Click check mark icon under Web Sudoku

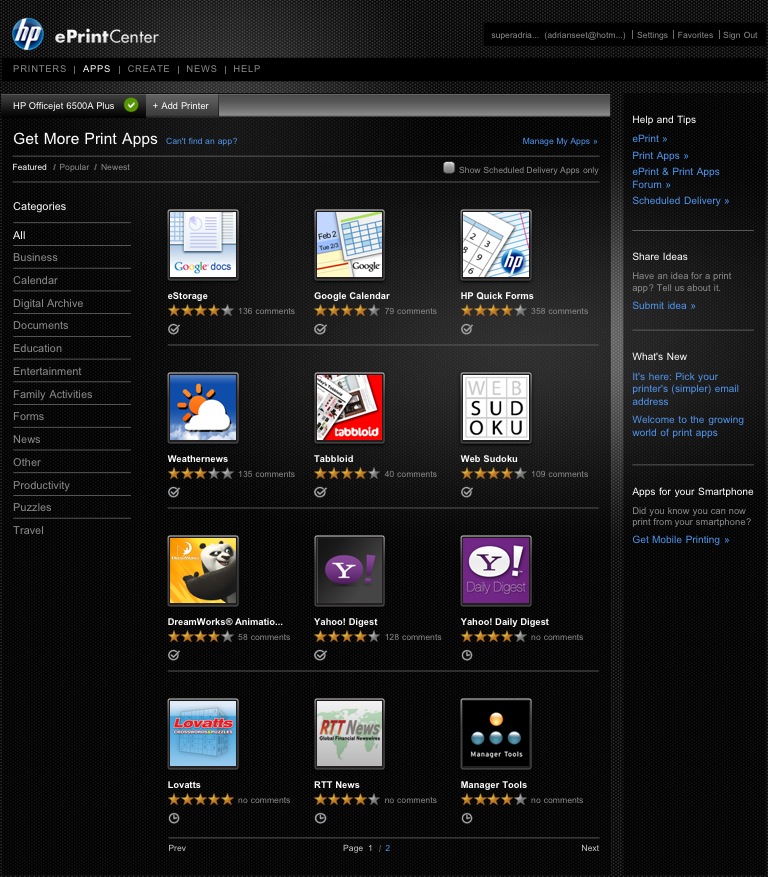pos(467,492)
